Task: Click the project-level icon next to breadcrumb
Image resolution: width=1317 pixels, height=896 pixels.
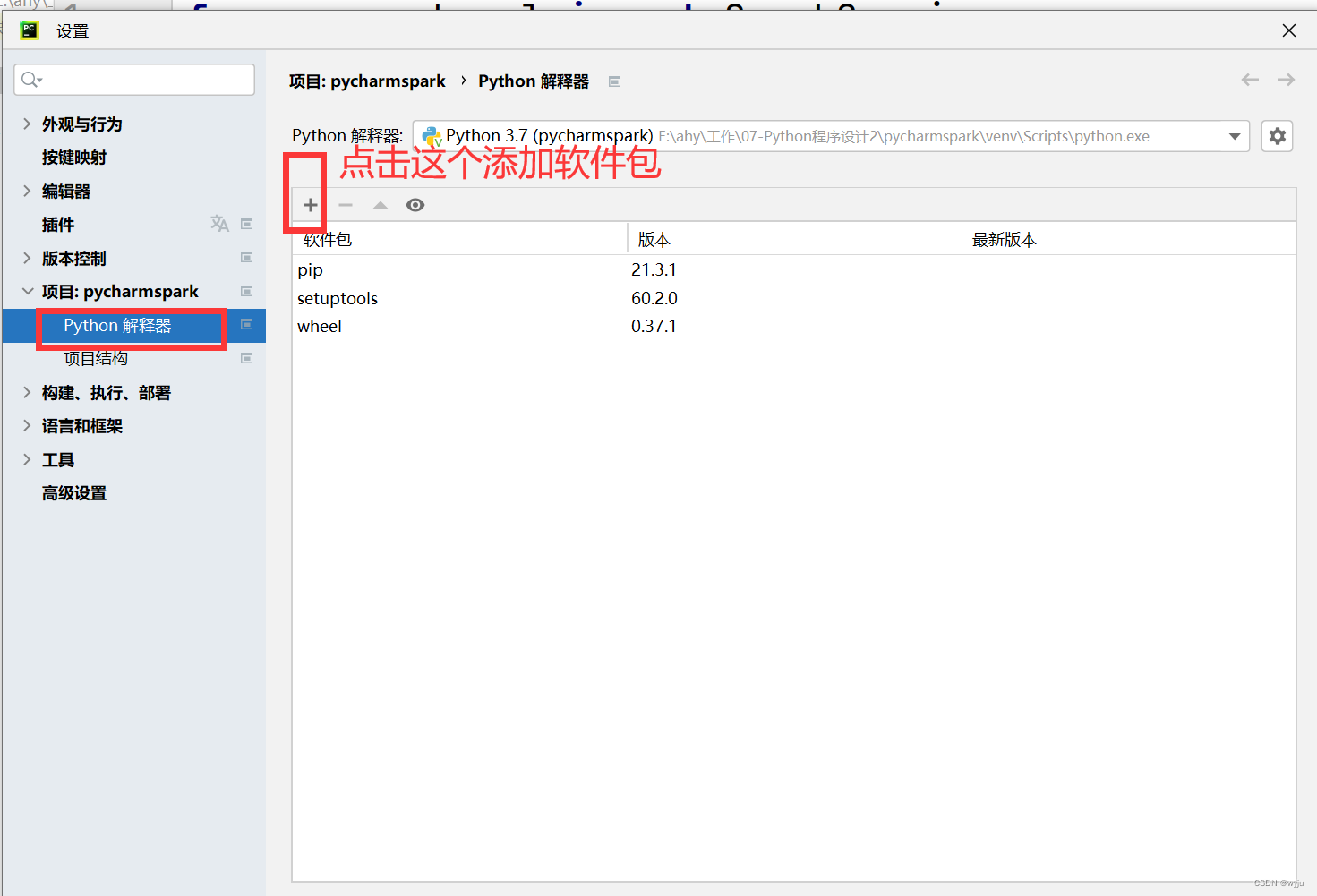Action: pyautogui.click(x=615, y=81)
